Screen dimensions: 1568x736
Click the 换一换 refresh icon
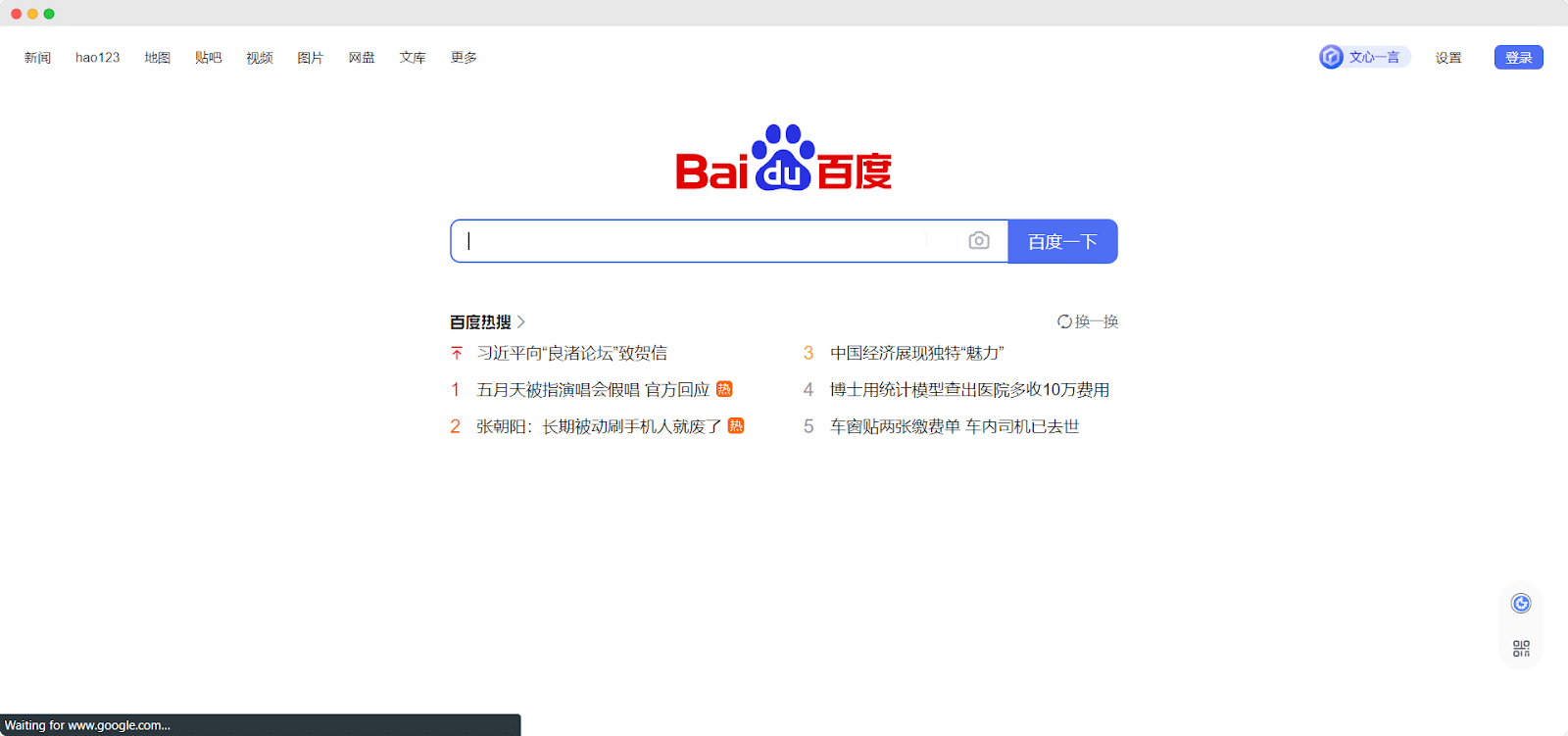coord(1064,321)
